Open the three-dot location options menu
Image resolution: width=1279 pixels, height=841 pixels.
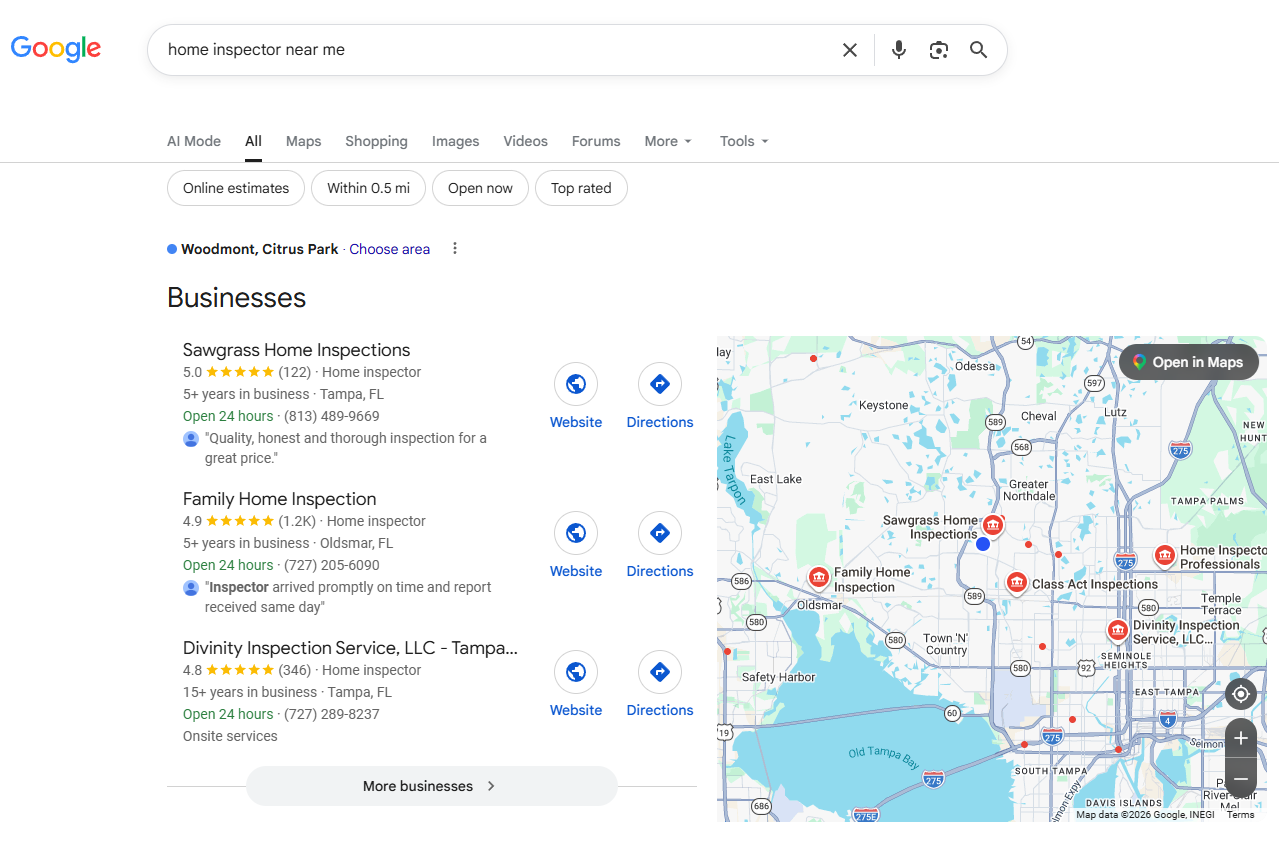click(455, 249)
